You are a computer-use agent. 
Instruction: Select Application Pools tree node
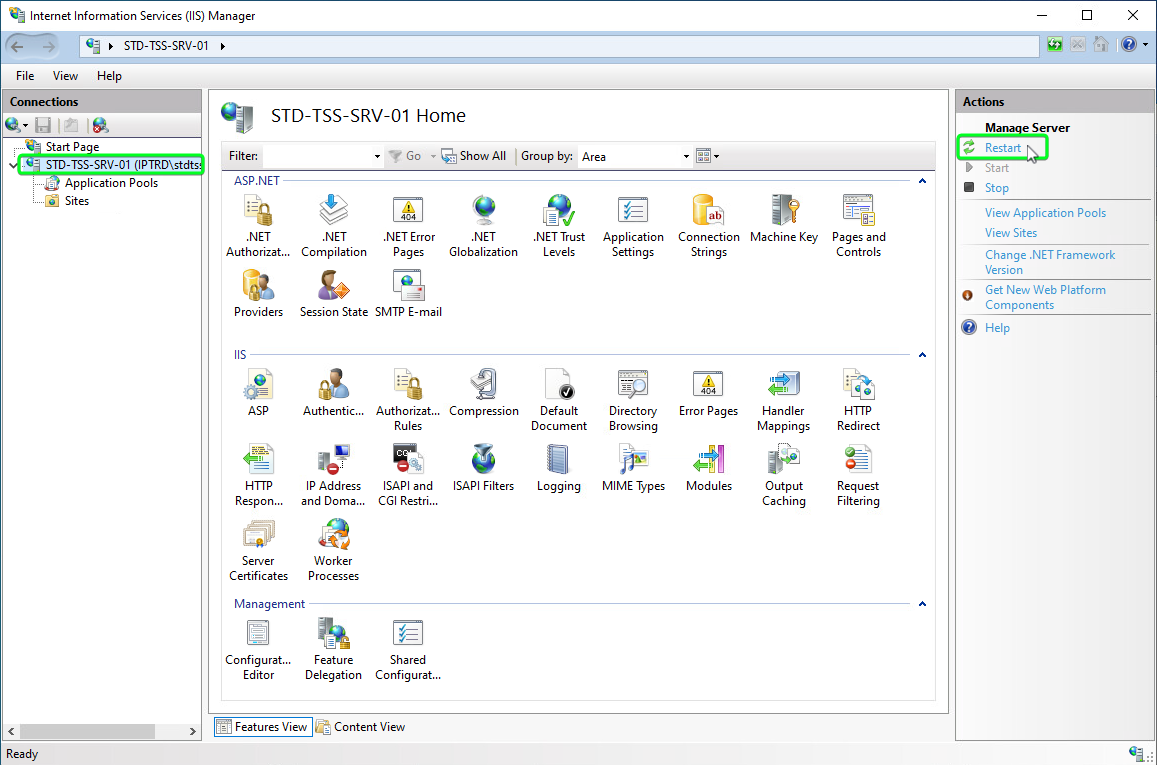[x=111, y=183]
